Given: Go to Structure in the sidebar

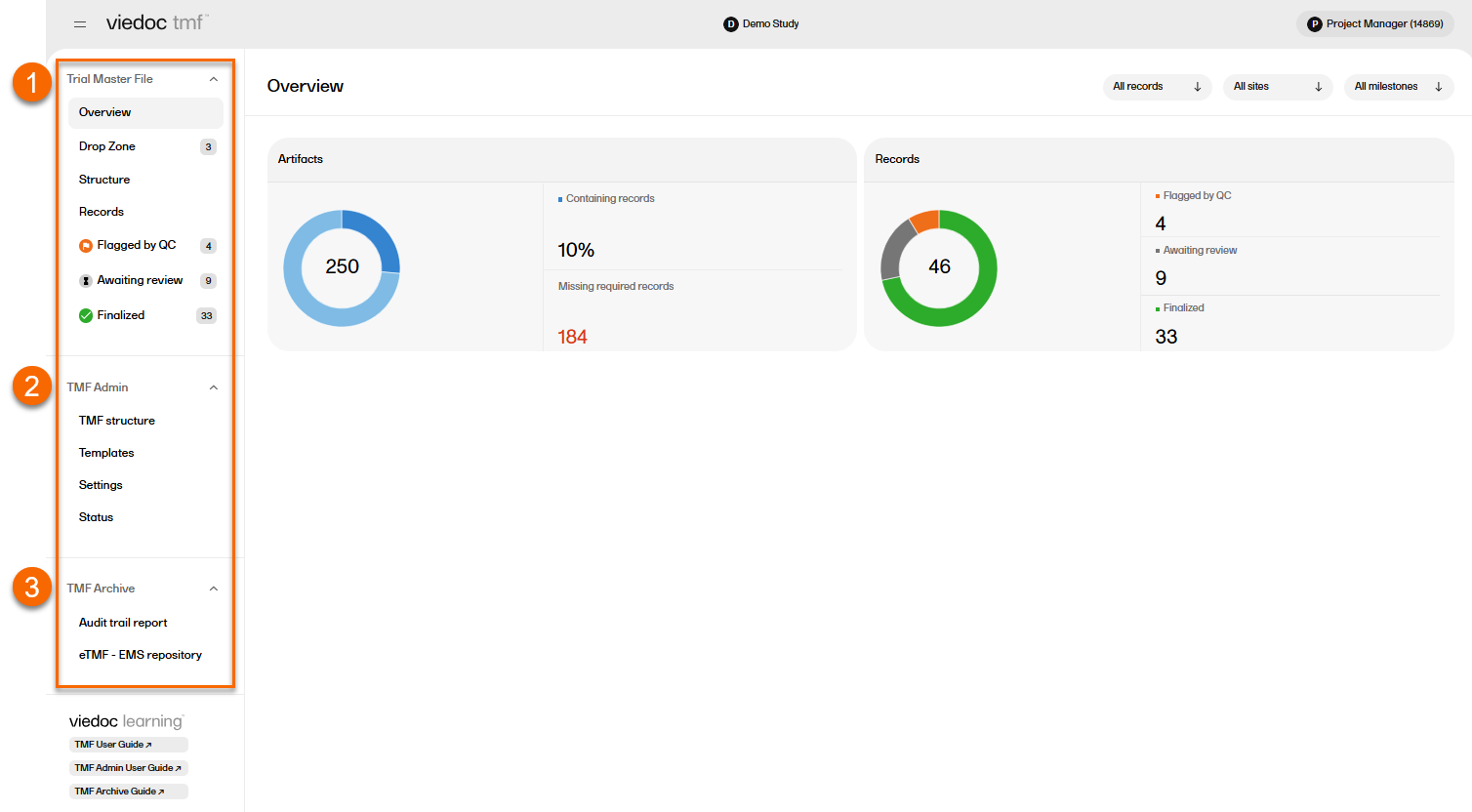Looking at the screenshot, I should point(104,180).
